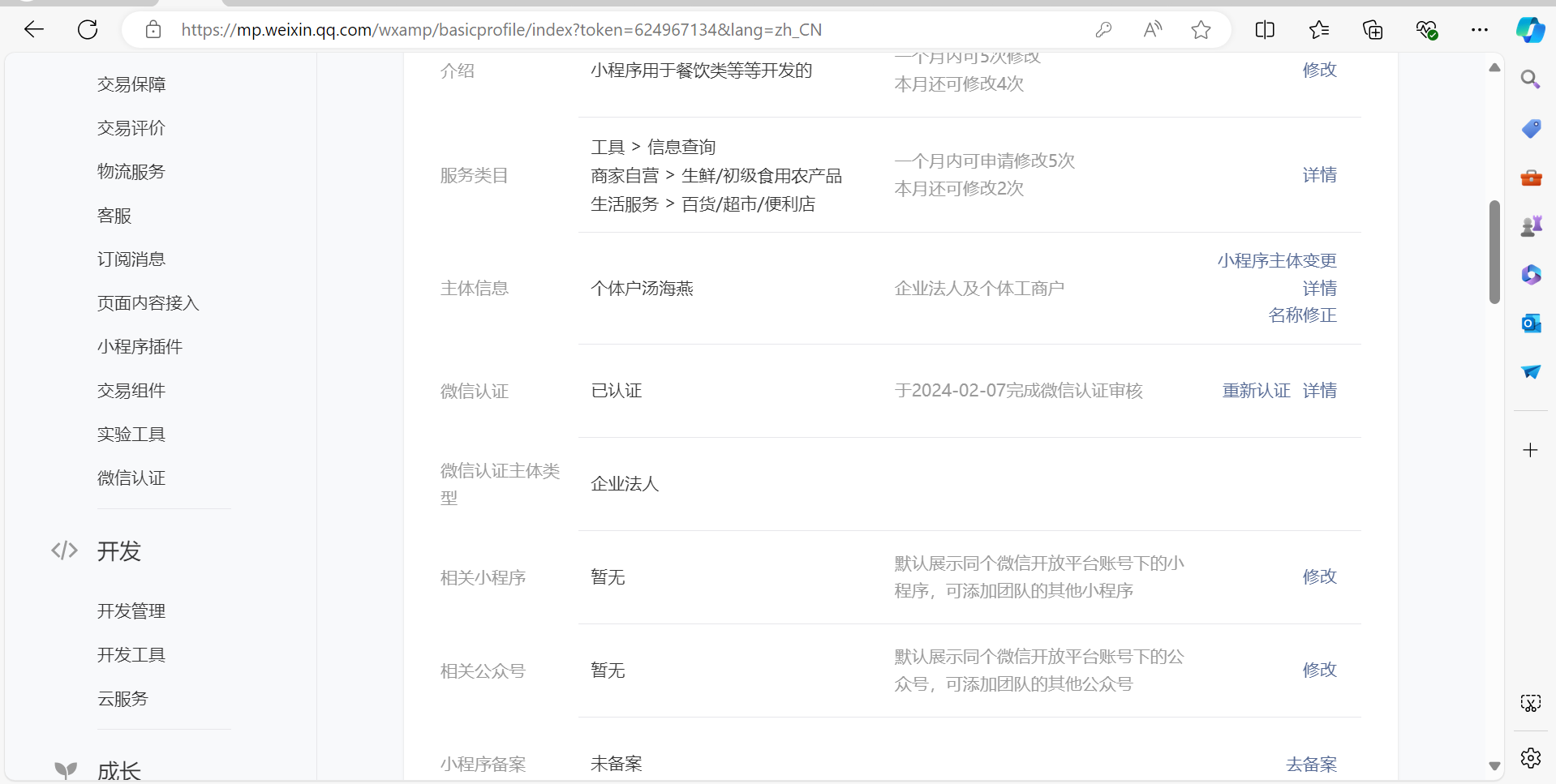
Task: Select the 成长 section heading
Action: (119, 770)
